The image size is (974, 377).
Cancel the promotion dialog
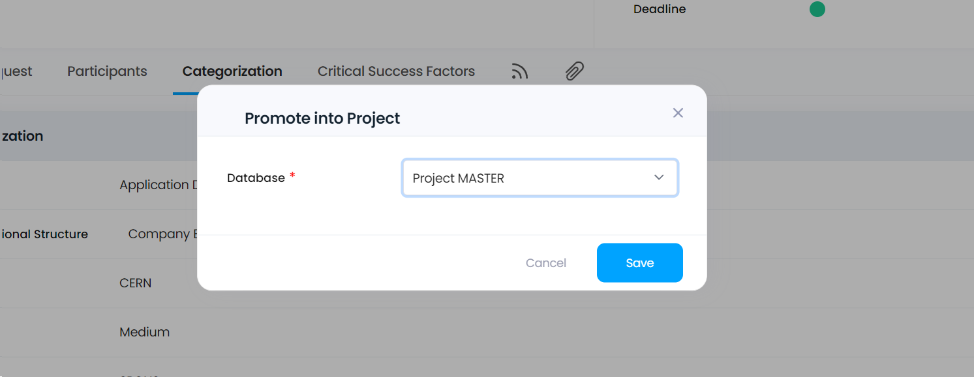click(545, 263)
